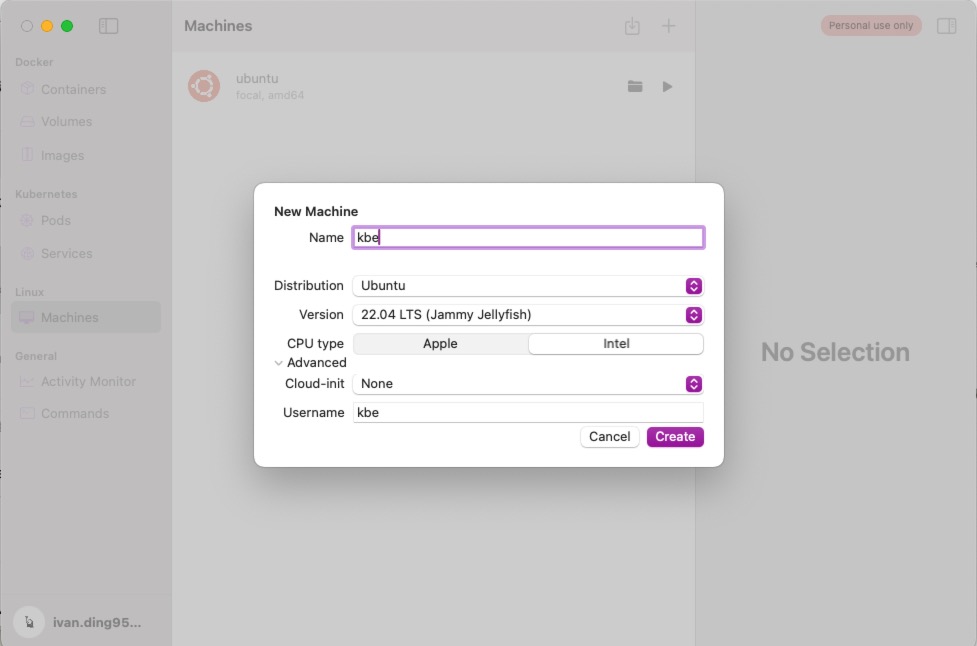Screen dimensions: 977x646
Task: Click the plus icon to add machine
Action: [x=669, y=27]
